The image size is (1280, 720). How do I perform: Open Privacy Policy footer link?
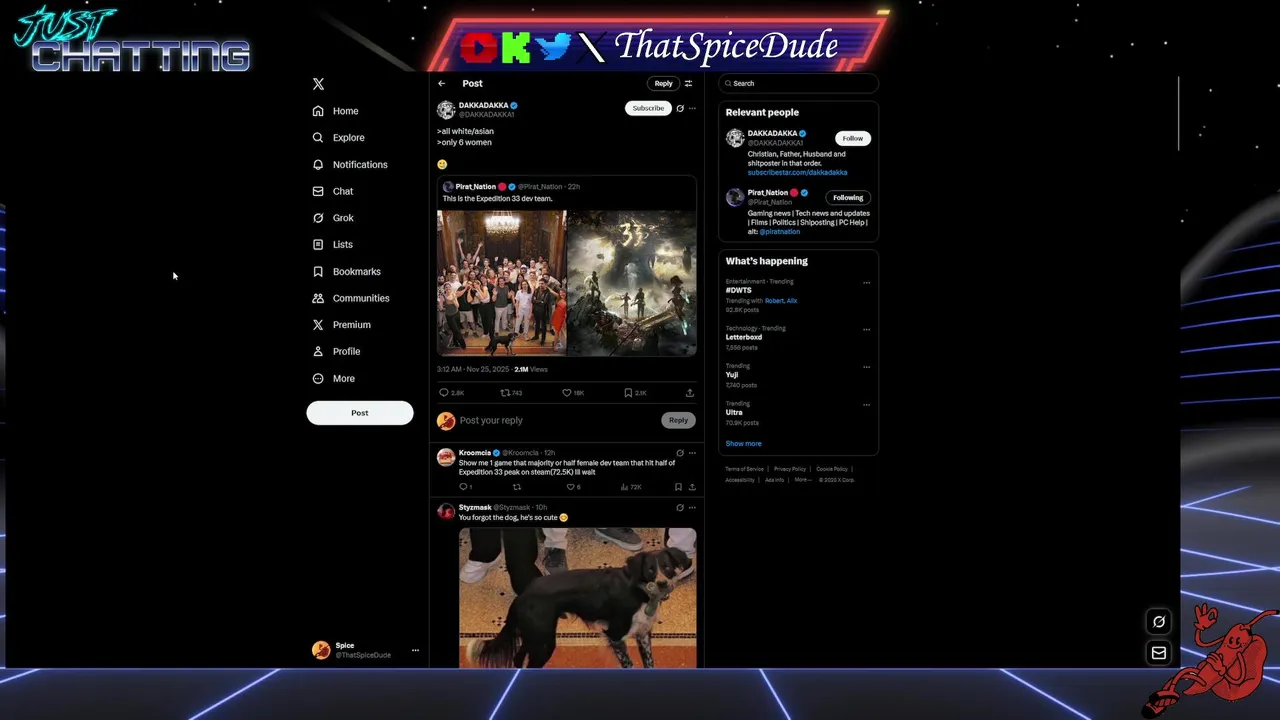pyautogui.click(x=789, y=469)
